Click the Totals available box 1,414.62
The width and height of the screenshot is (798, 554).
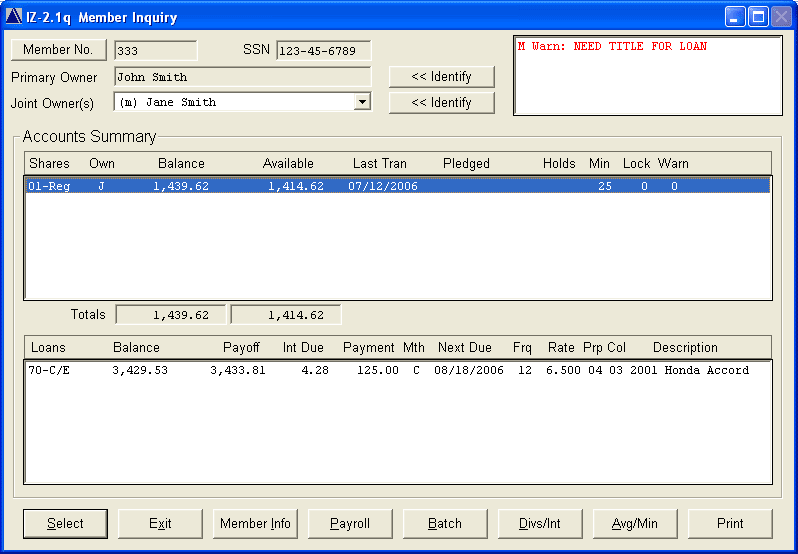pyautogui.click(x=286, y=315)
